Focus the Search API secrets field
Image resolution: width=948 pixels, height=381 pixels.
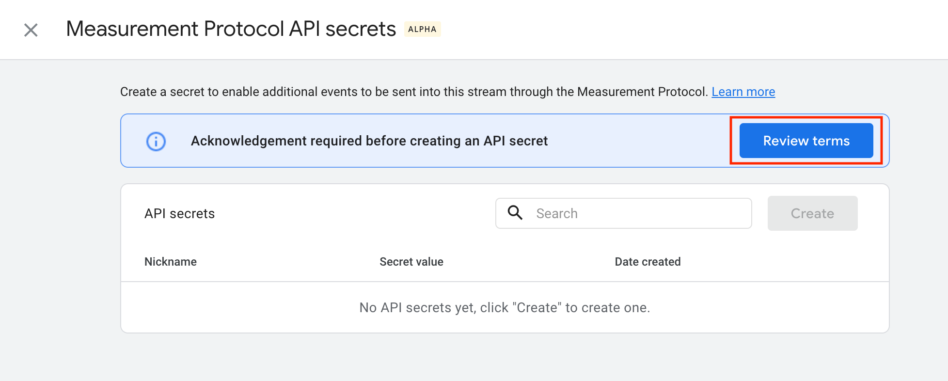tap(623, 213)
